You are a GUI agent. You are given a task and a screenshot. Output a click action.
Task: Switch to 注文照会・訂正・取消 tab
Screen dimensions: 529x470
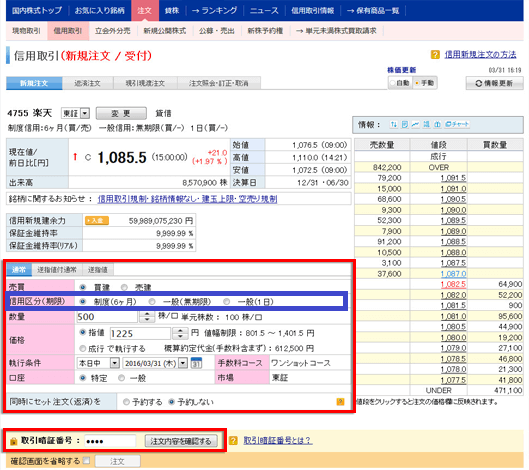click(x=219, y=83)
